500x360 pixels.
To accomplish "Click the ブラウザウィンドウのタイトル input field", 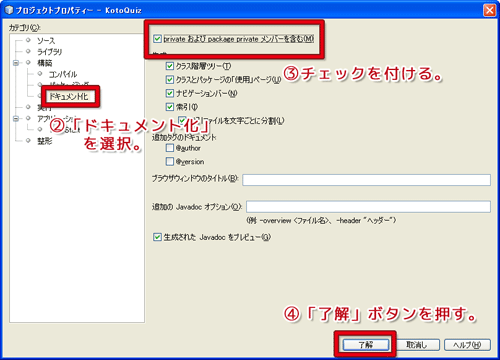I will click(x=366, y=180).
